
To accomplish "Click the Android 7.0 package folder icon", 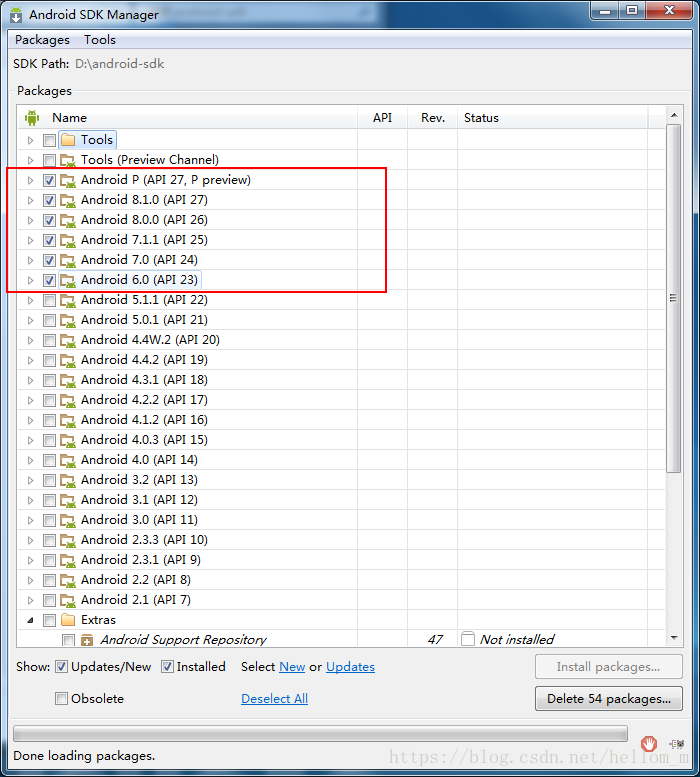I will tap(68, 260).
